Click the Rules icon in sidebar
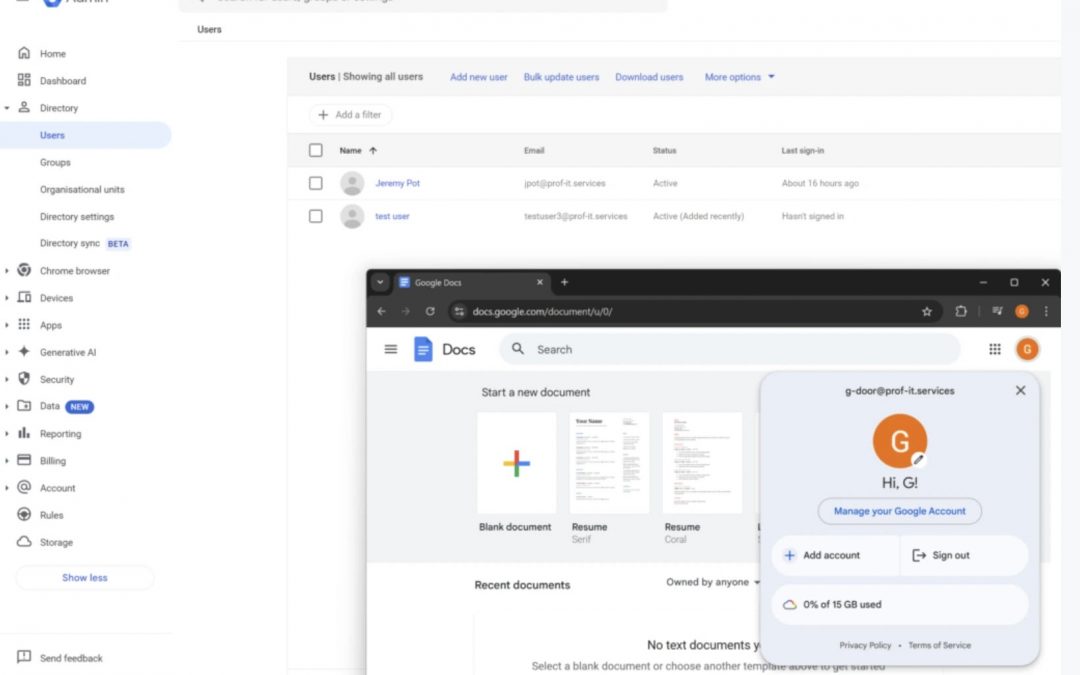Viewport: 1080px width, 675px height. click(24, 515)
